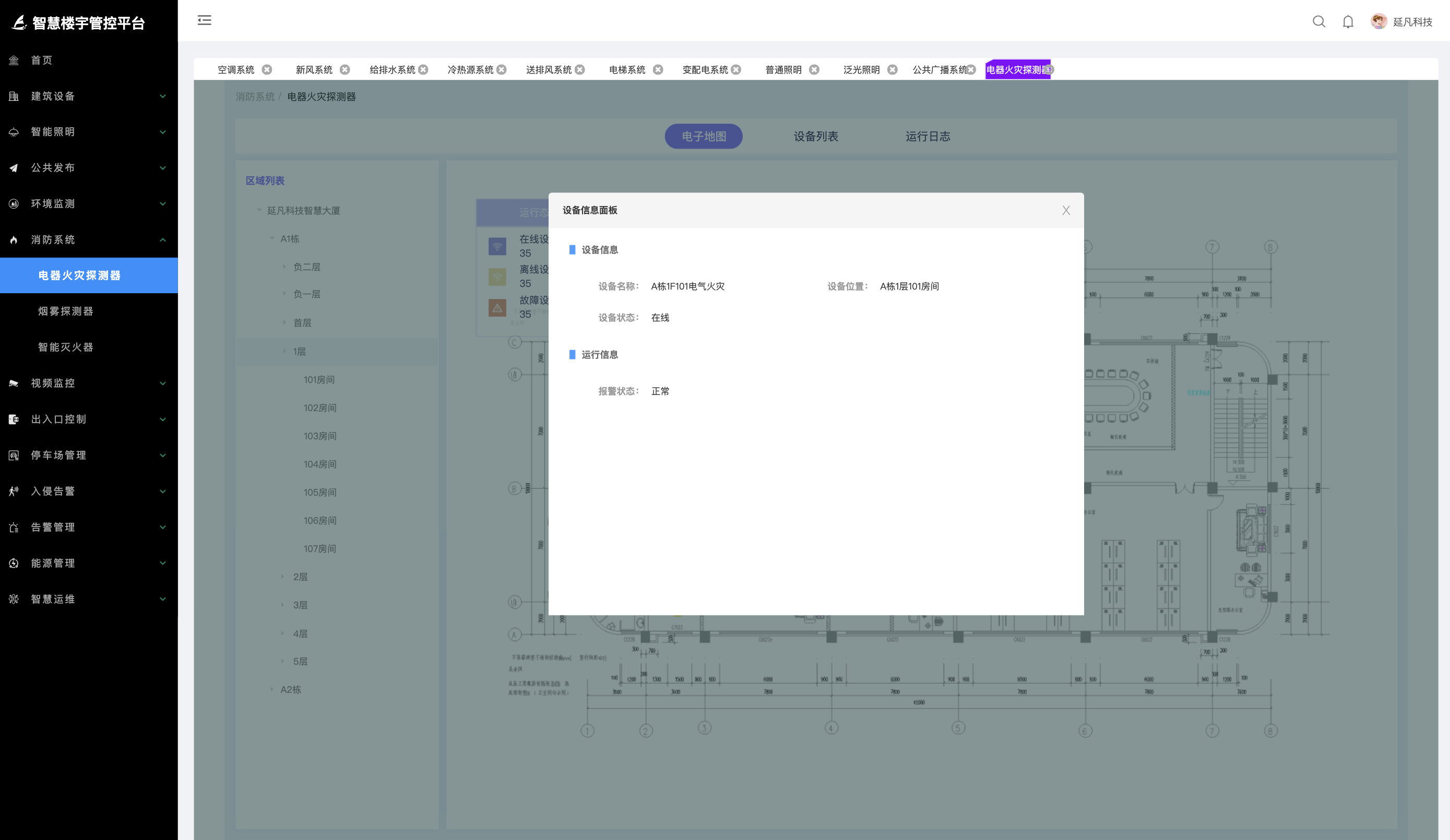The height and width of the screenshot is (840, 1450).
Task: Close the 泛光照明 tab via its X icon
Action: [x=892, y=69]
